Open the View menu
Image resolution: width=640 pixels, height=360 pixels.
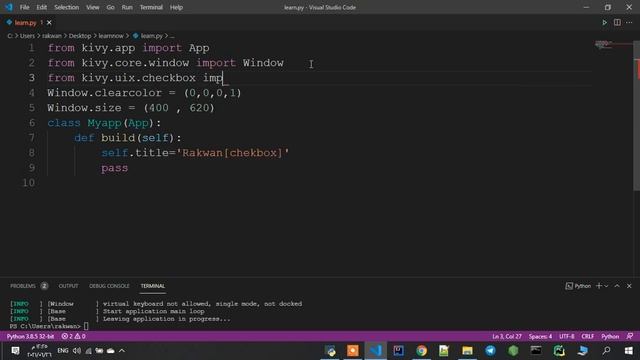click(93, 7)
